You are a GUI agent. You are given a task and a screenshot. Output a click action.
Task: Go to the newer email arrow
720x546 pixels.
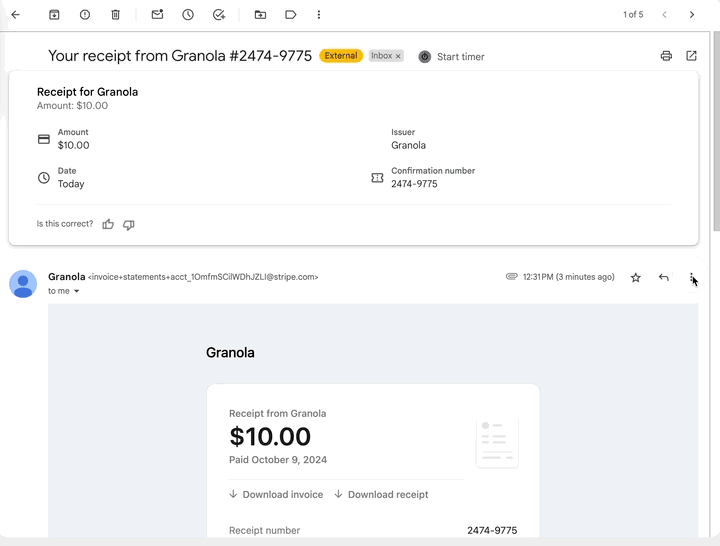tap(664, 15)
